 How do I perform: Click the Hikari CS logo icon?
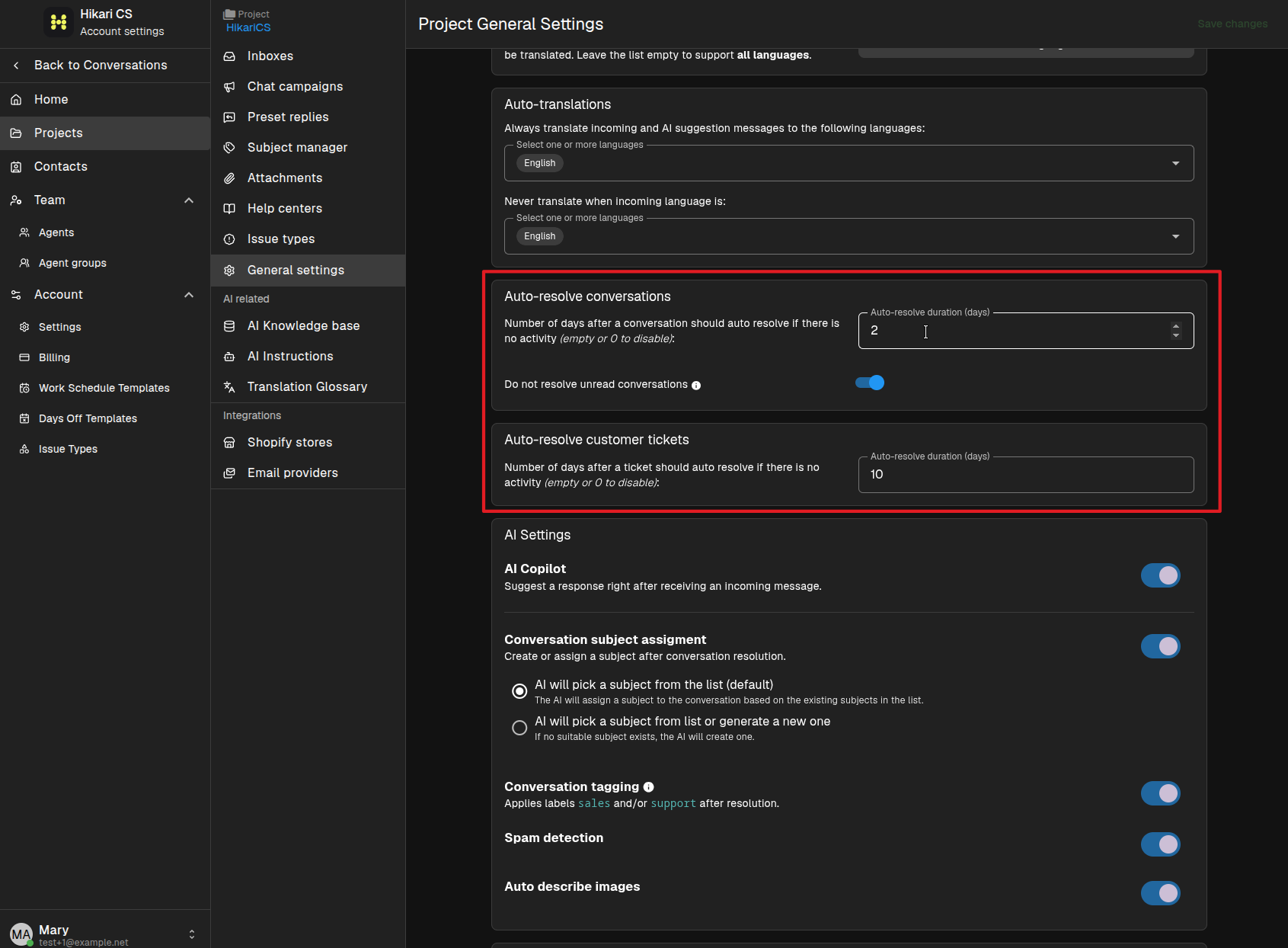click(x=59, y=22)
